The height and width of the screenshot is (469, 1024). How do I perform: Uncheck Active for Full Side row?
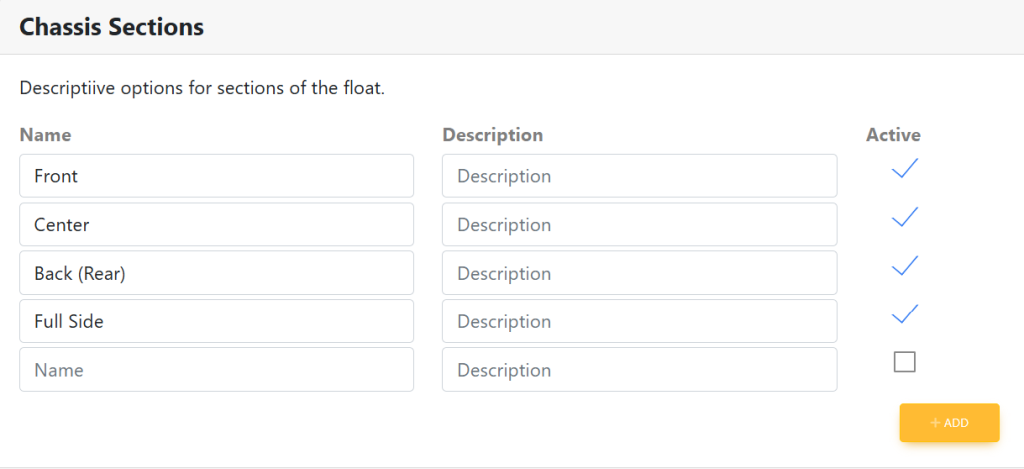[x=904, y=314]
